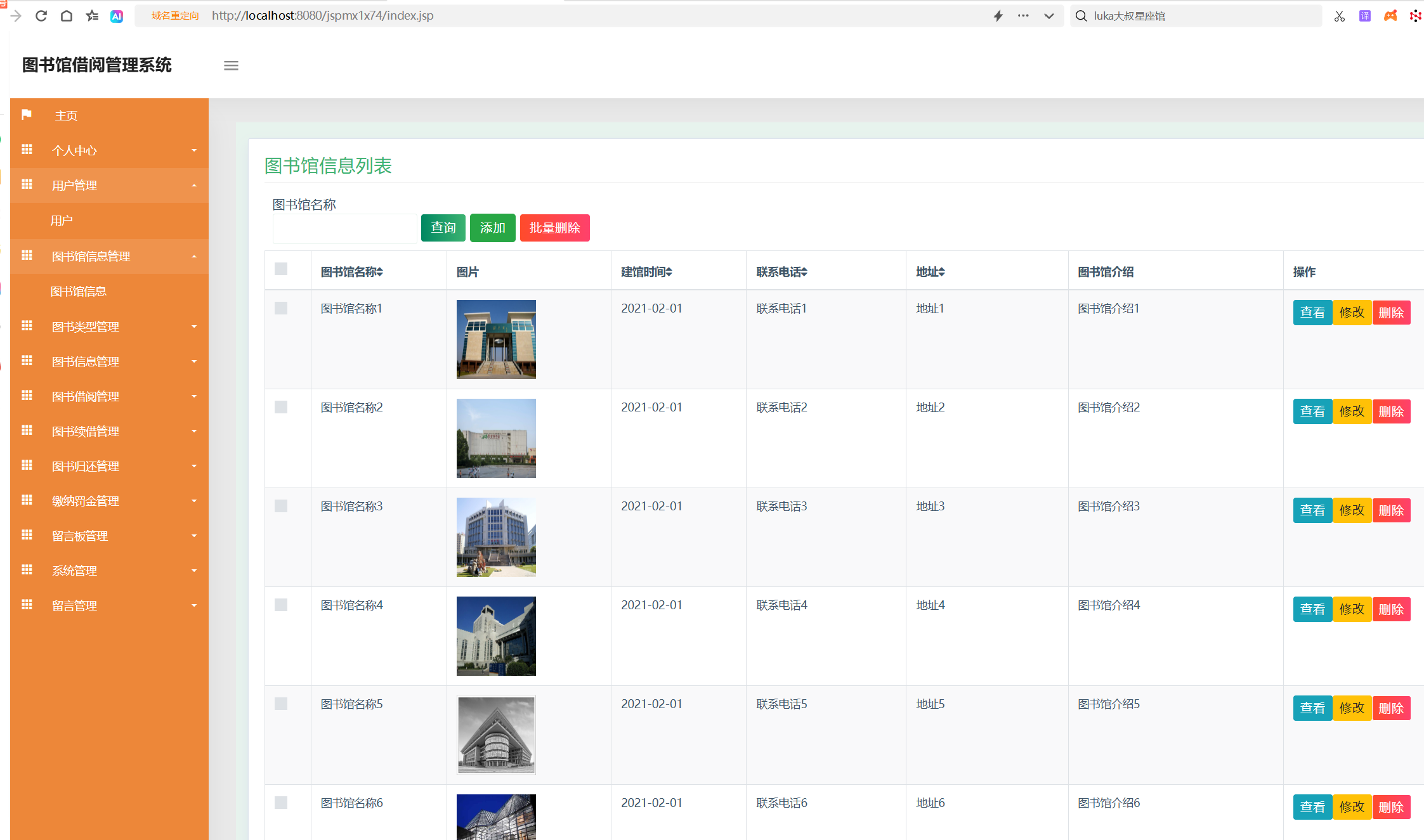Open the 主页 sidebar menu item
The width and height of the screenshot is (1424, 840).
tap(66, 115)
